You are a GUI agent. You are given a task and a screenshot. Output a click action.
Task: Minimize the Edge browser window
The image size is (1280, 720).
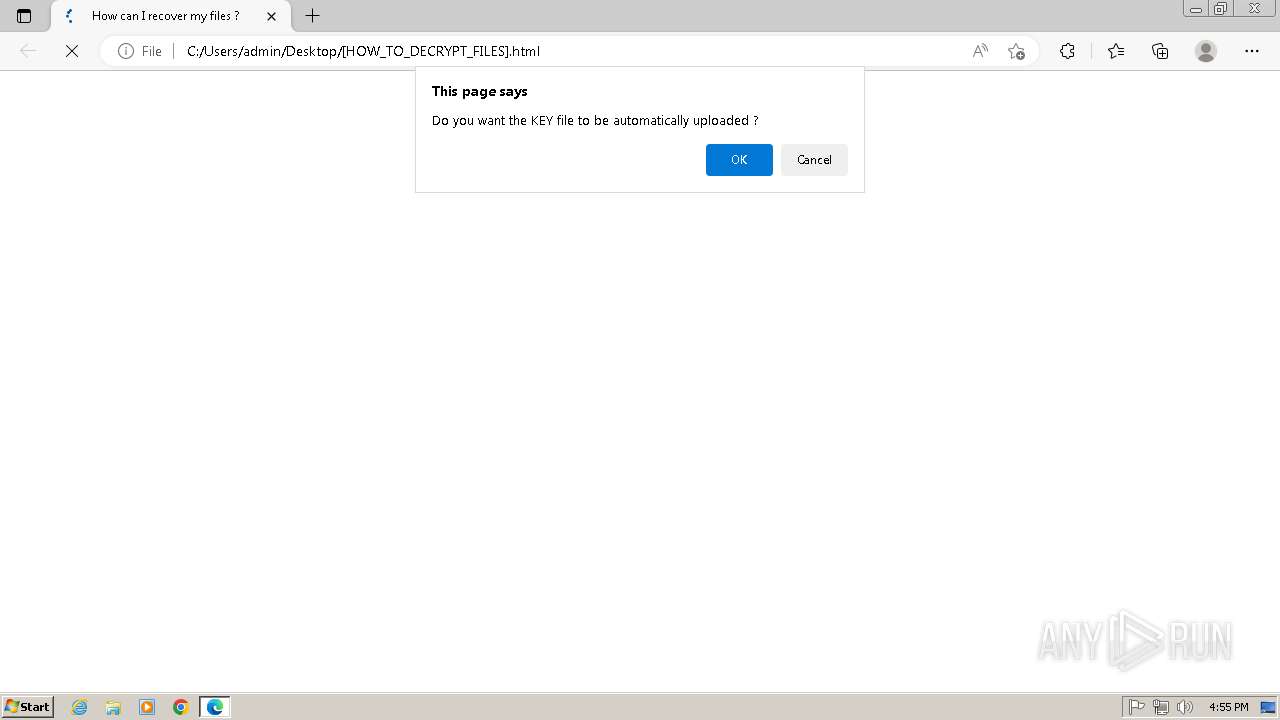1196,9
